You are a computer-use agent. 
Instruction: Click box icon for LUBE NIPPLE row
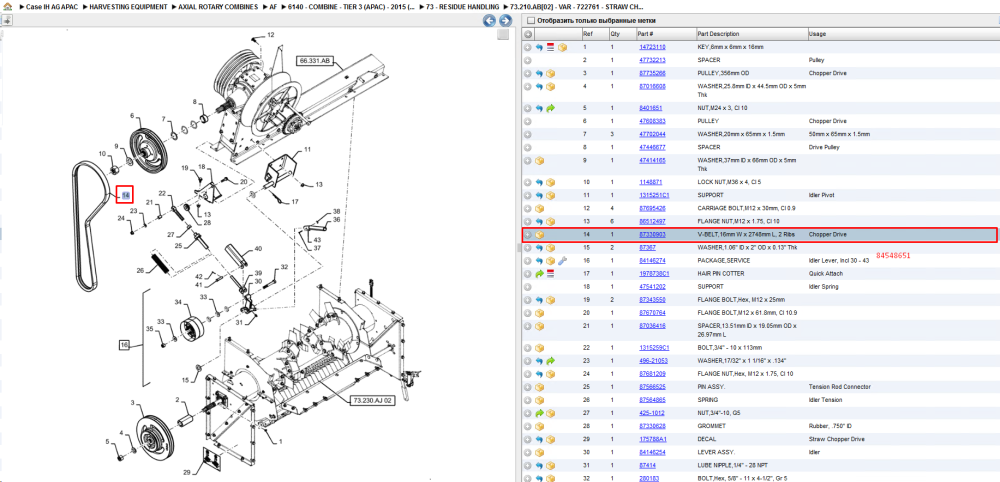tap(550, 465)
